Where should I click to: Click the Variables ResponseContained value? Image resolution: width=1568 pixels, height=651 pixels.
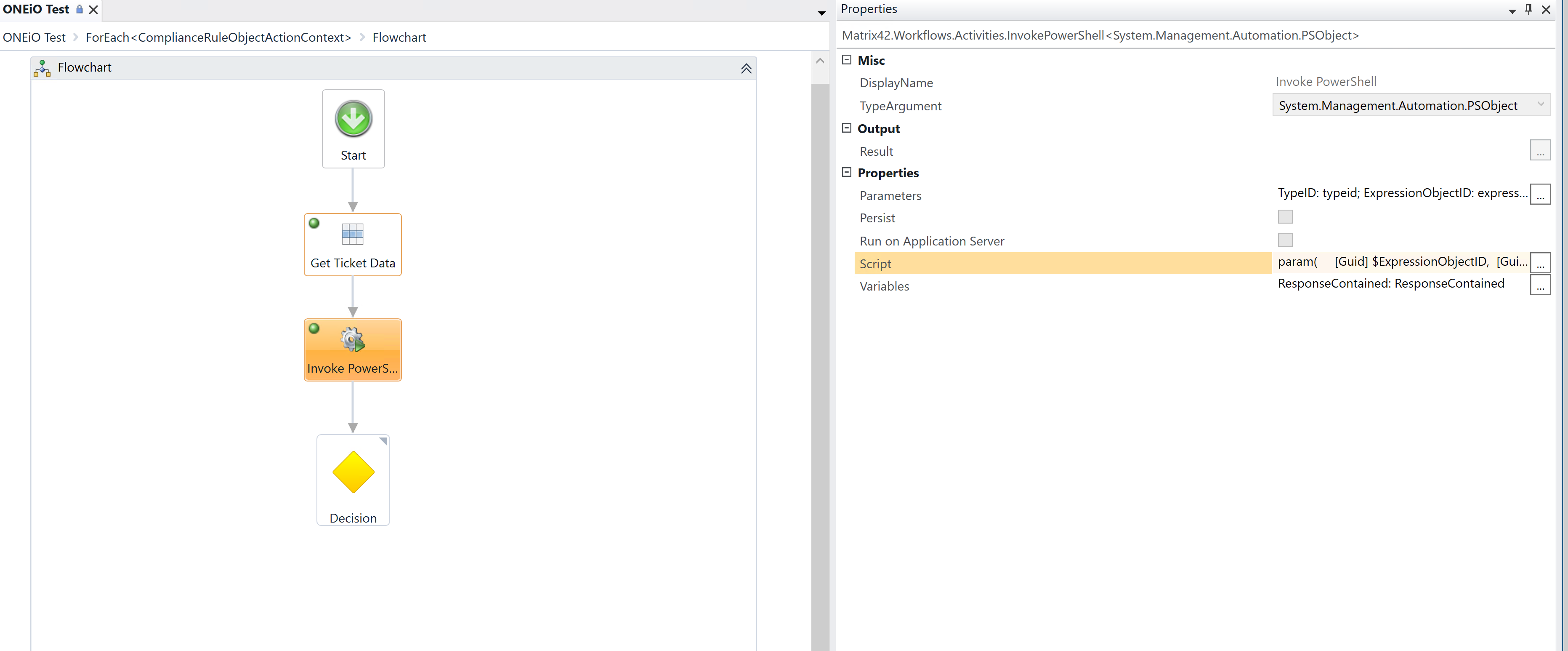click(1391, 284)
